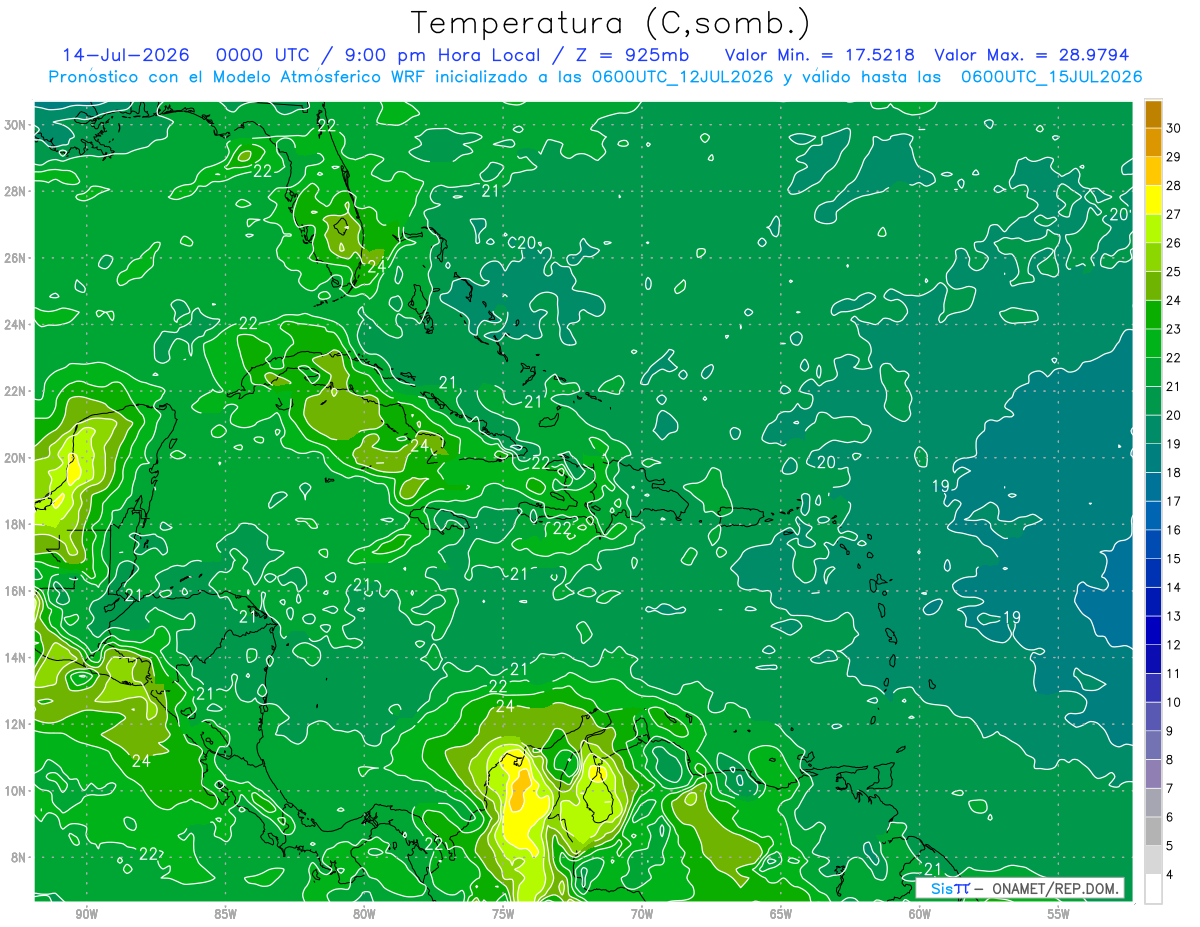Click the '22N' latitude axis label
The image size is (1200, 927).
(15, 391)
